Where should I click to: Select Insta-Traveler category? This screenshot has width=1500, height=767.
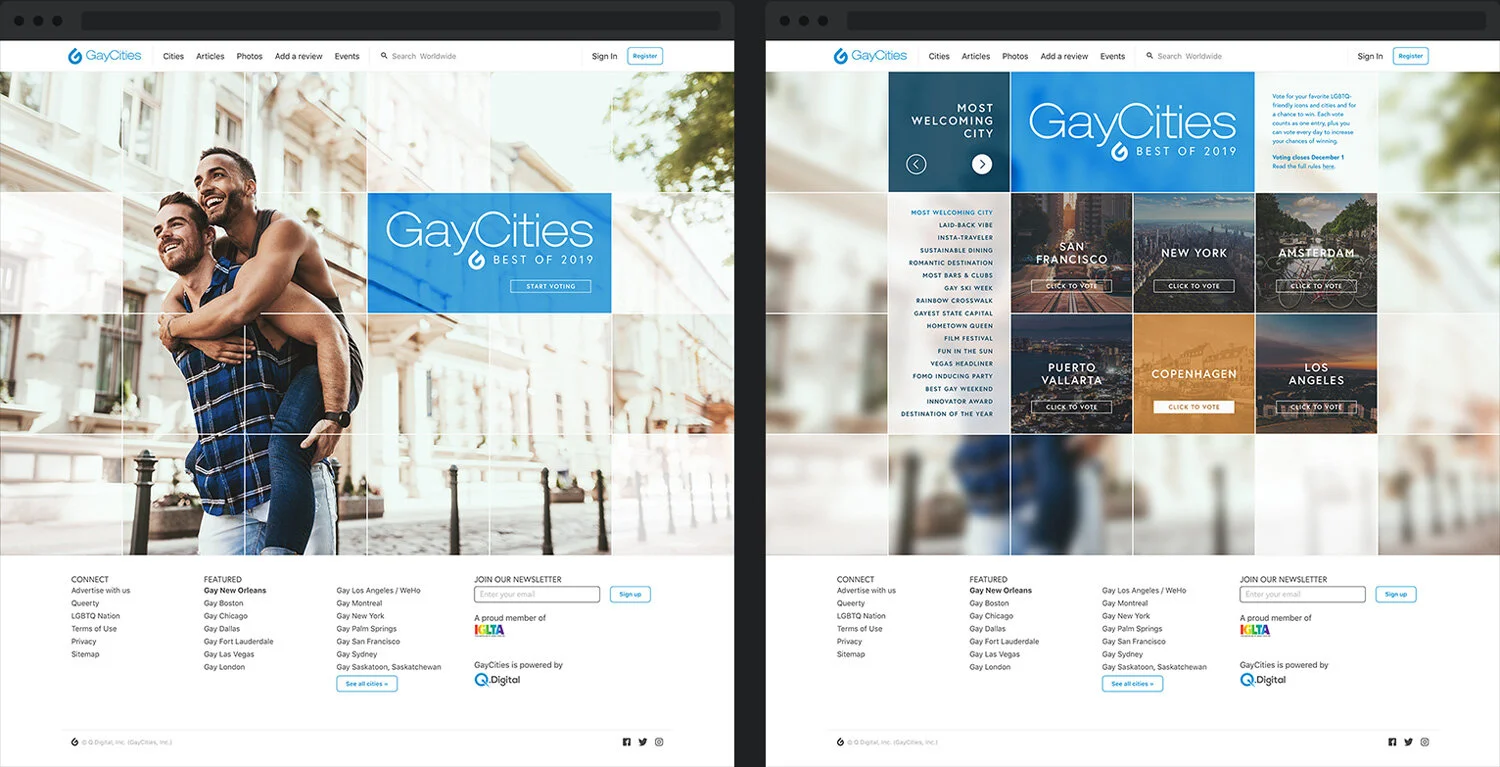pyautogui.click(x=965, y=238)
